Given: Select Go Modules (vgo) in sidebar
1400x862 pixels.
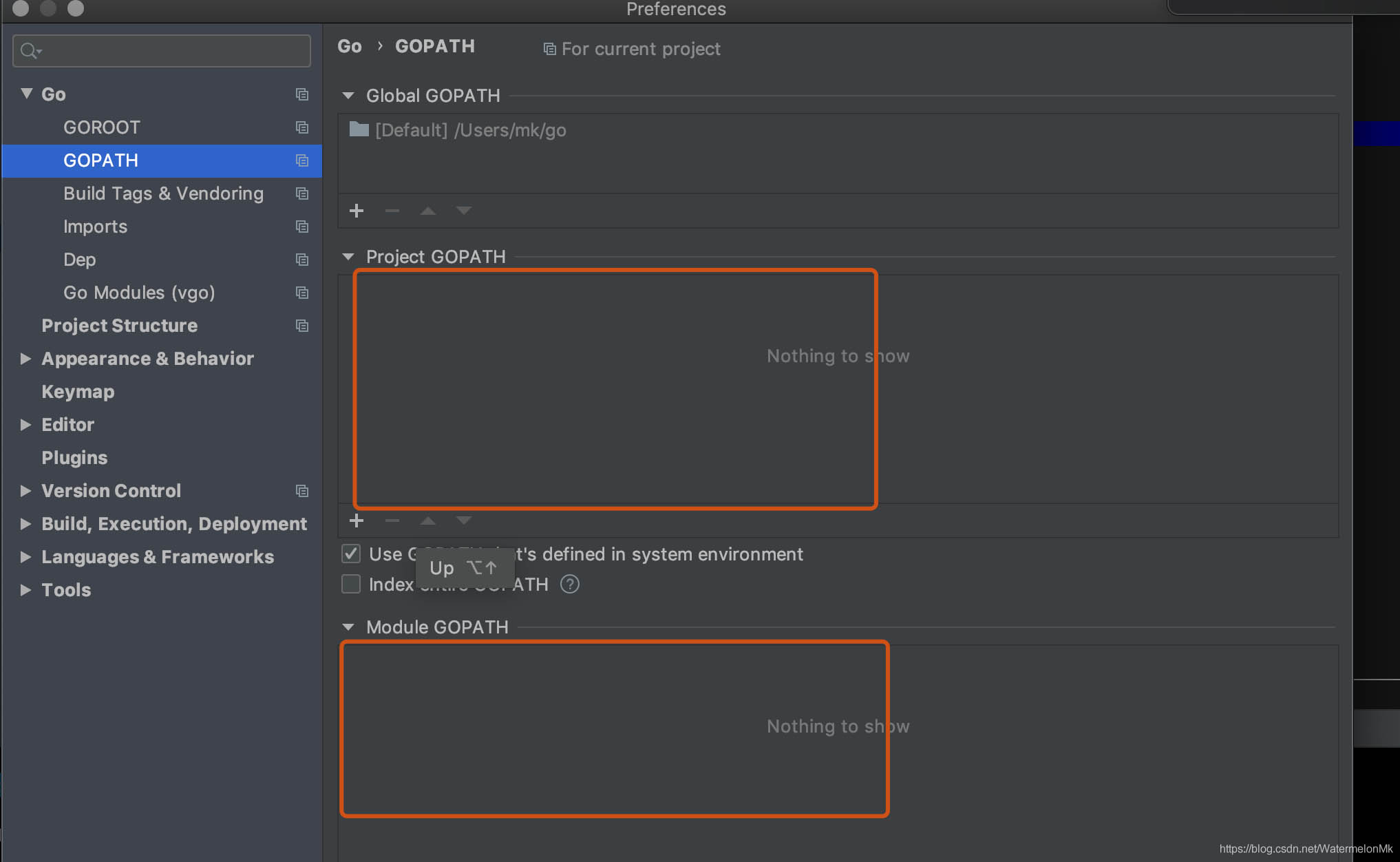Looking at the screenshot, I should pos(139,293).
